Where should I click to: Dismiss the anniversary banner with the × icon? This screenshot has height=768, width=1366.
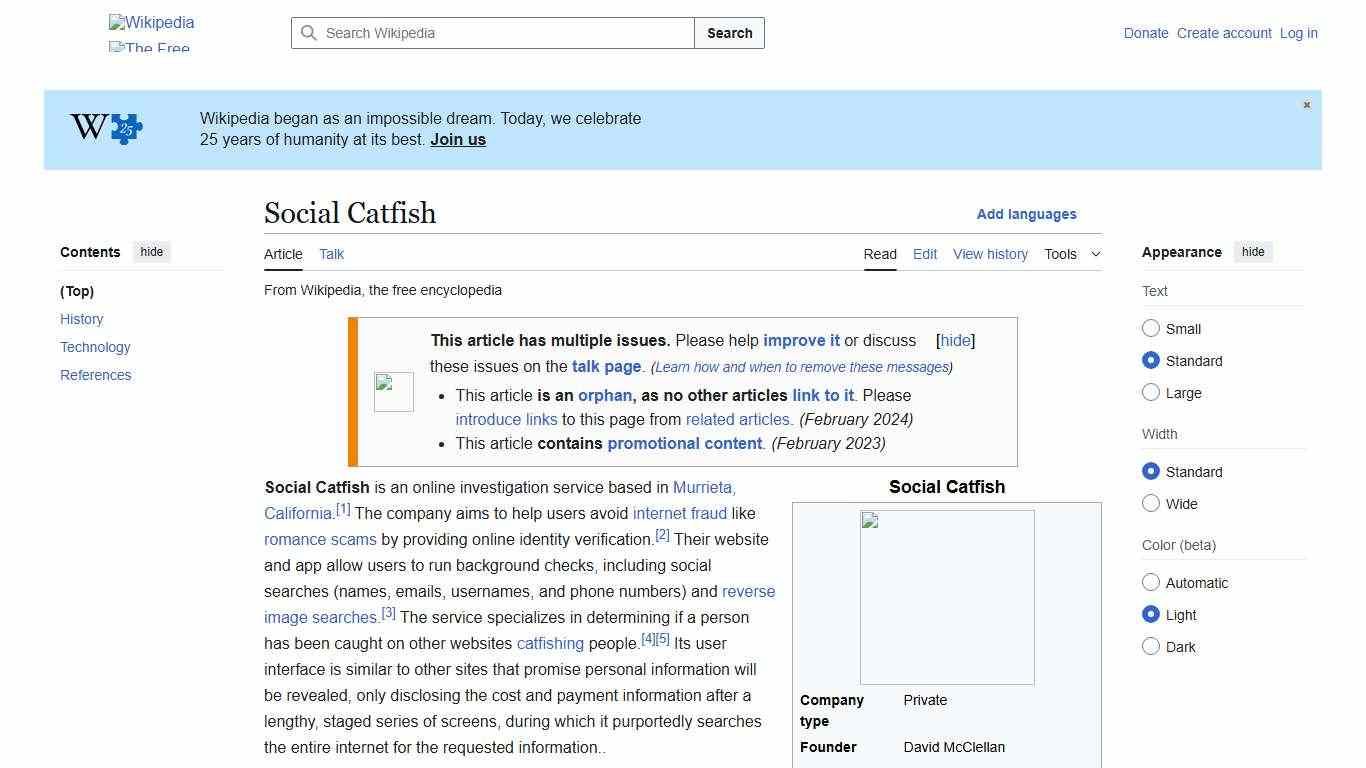pyautogui.click(x=1306, y=104)
